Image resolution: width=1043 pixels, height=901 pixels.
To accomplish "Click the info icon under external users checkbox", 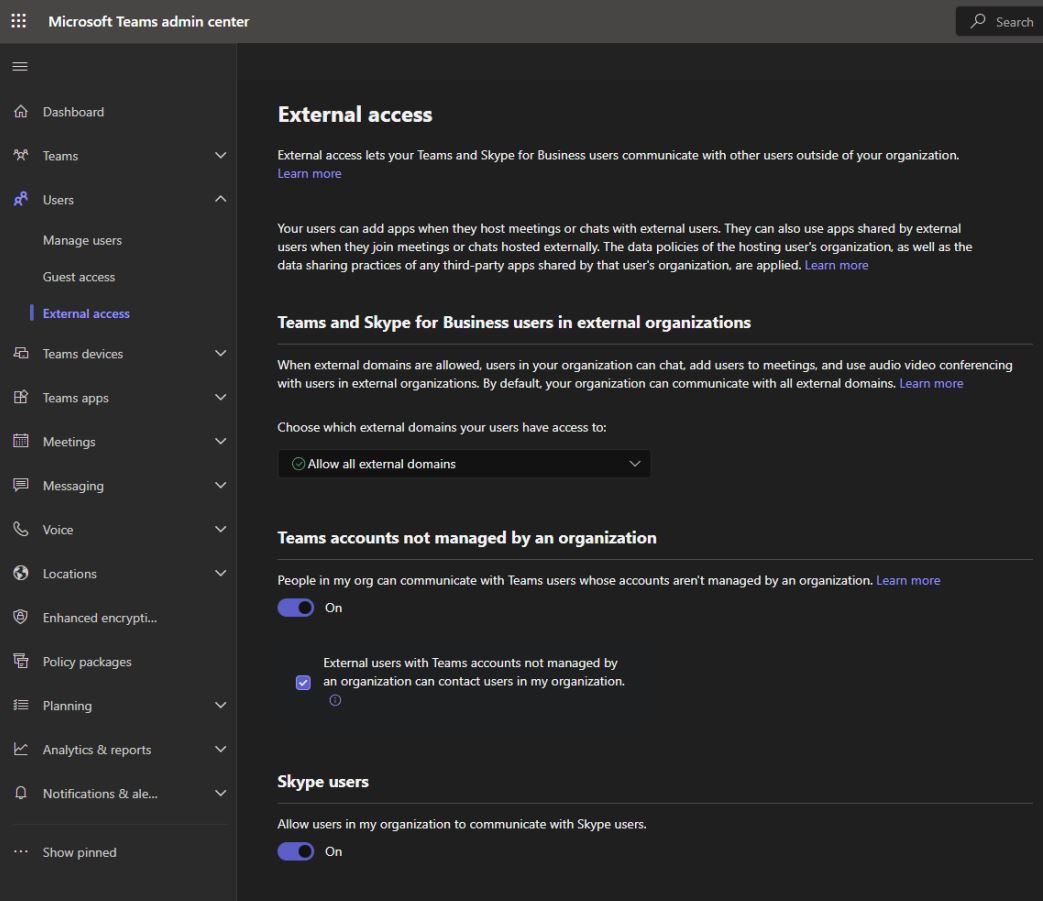I will click(x=335, y=700).
